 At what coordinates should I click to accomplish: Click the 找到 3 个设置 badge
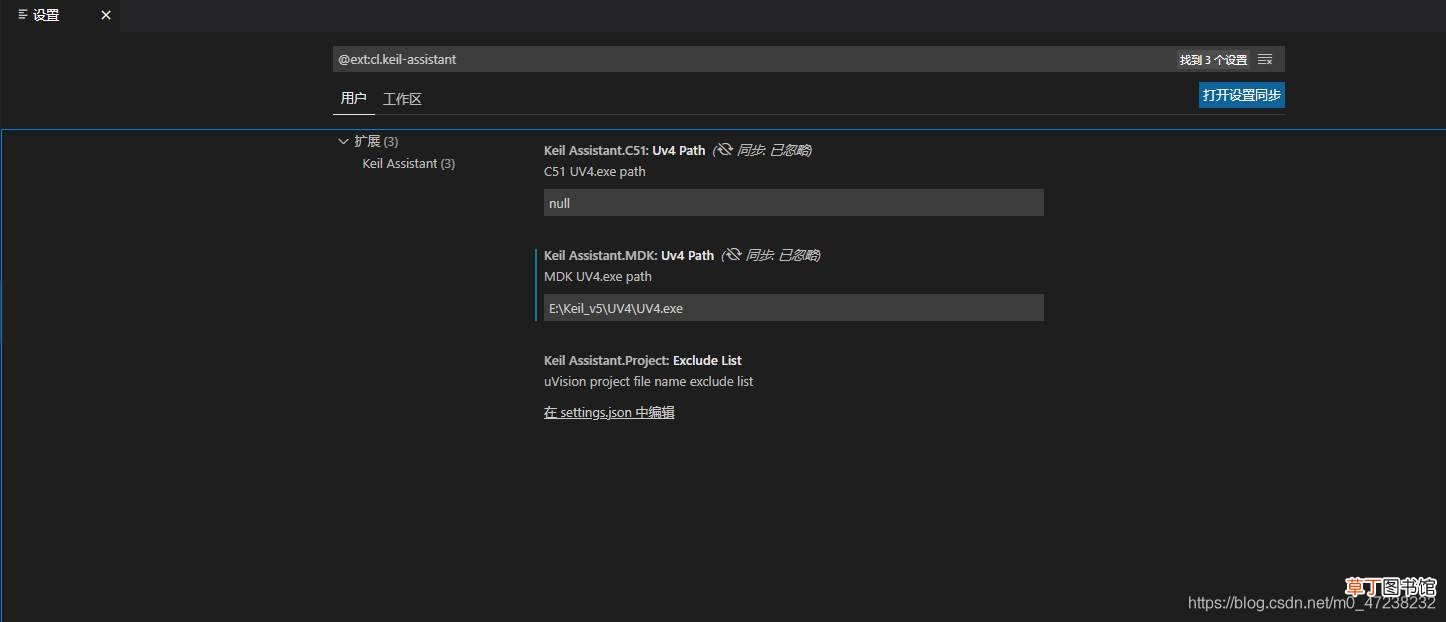coord(1213,60)
